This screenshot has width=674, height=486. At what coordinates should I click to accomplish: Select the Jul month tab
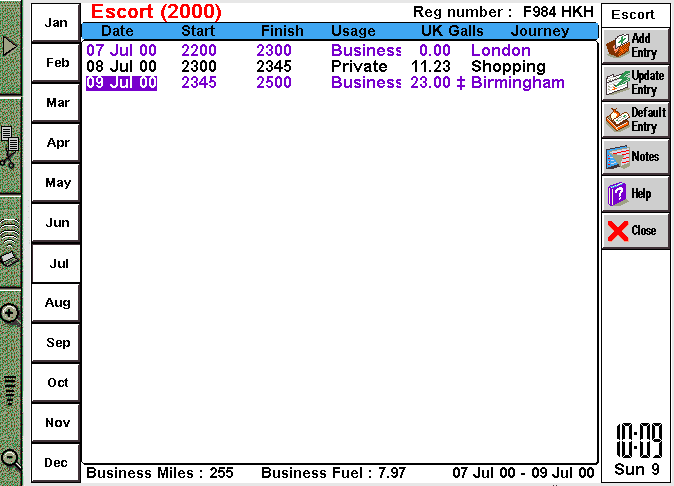(x=57, y=263)
